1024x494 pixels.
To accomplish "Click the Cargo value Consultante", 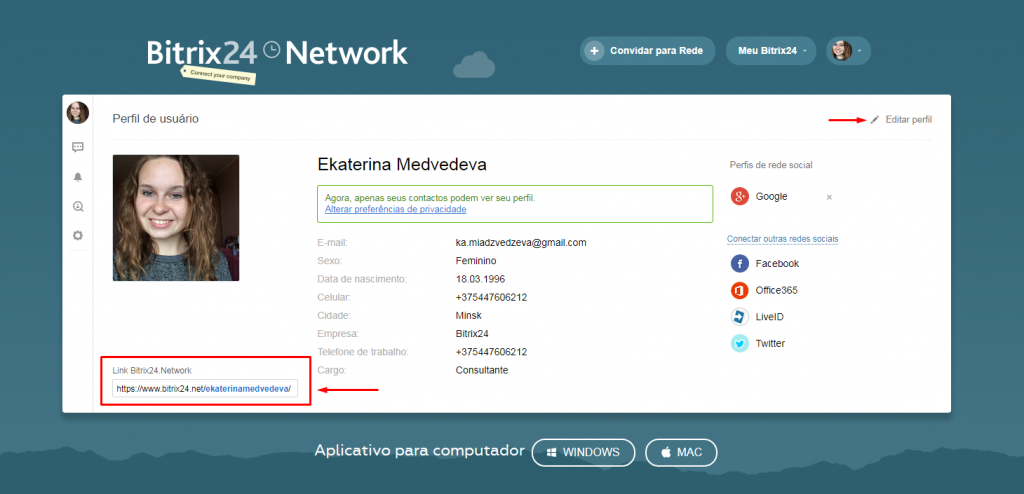I will 482,370.
